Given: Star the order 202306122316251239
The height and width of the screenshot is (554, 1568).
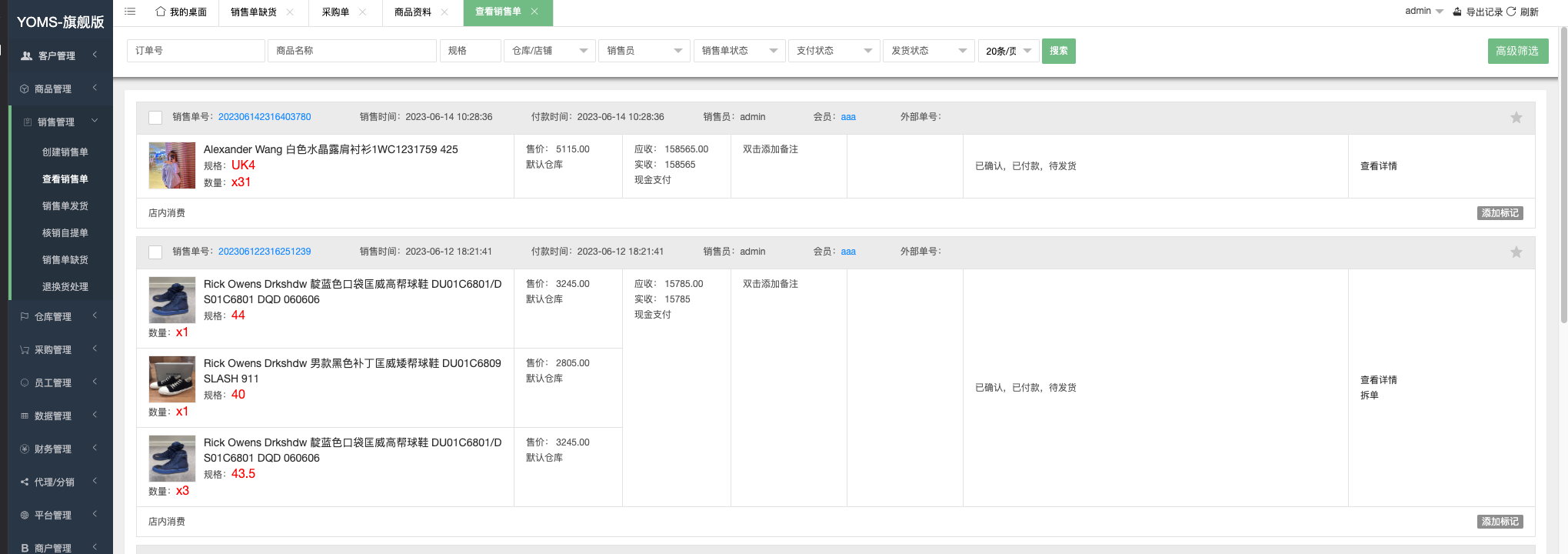Looking at the screenshot, I should [x=1516, y=252].
